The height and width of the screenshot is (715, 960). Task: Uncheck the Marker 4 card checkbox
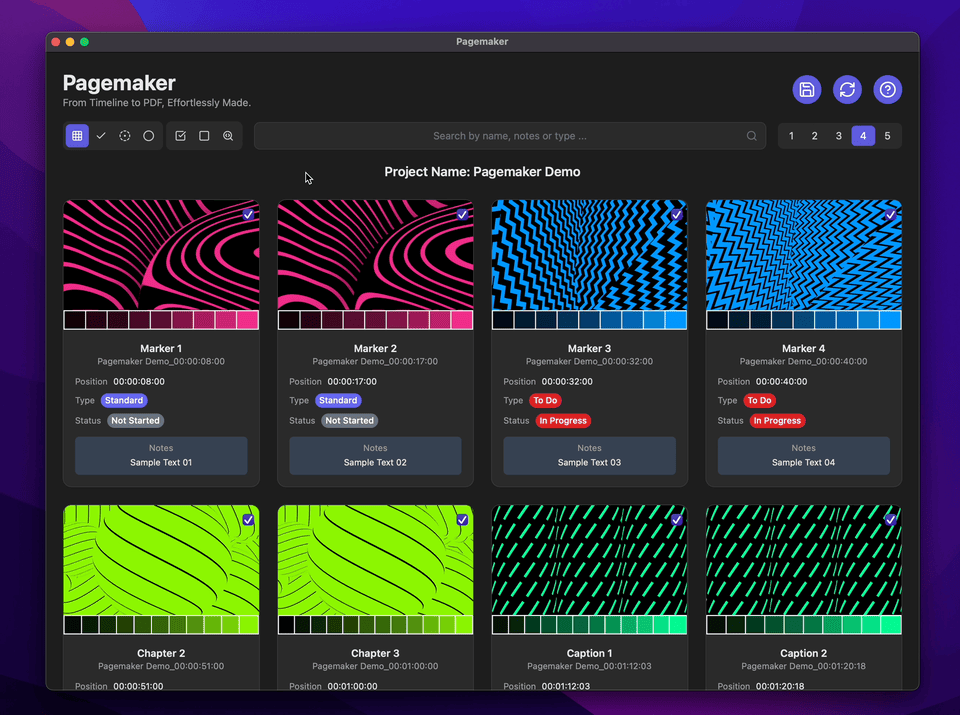890,214
